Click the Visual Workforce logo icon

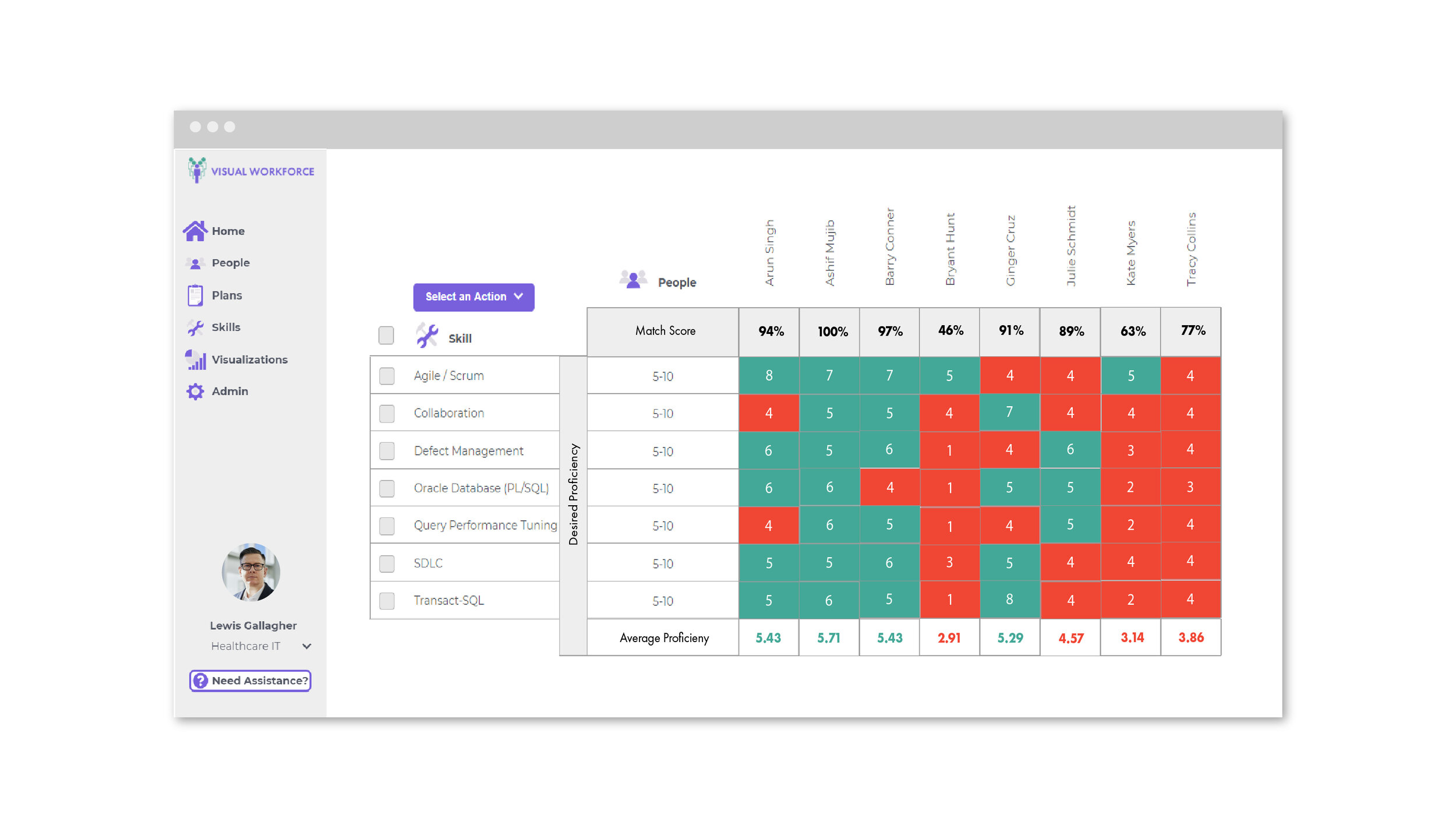point(196,172)
